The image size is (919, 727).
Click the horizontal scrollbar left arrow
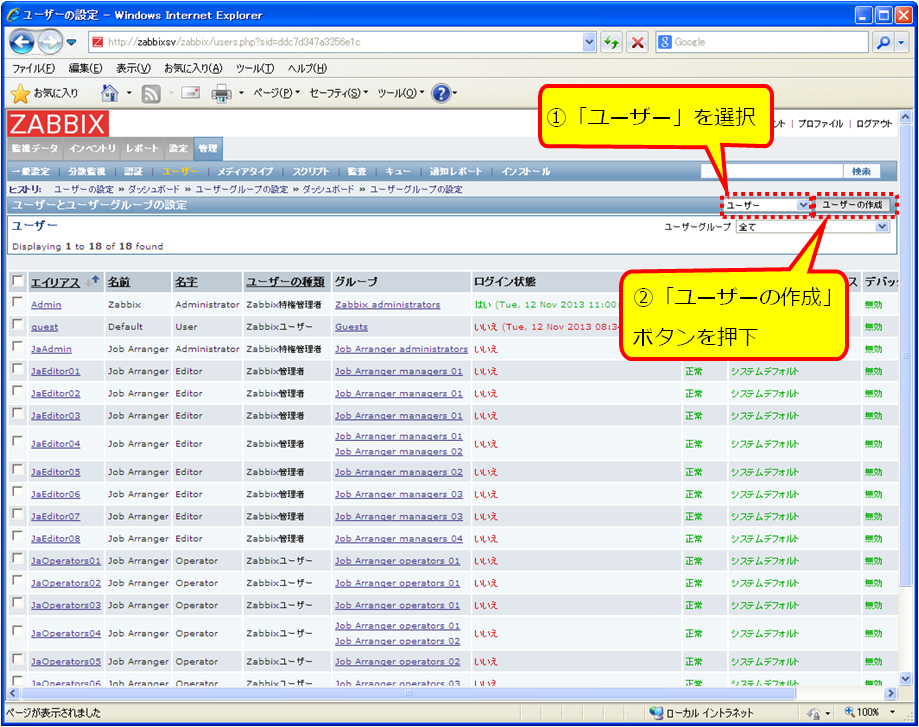[x=12, y=694]
